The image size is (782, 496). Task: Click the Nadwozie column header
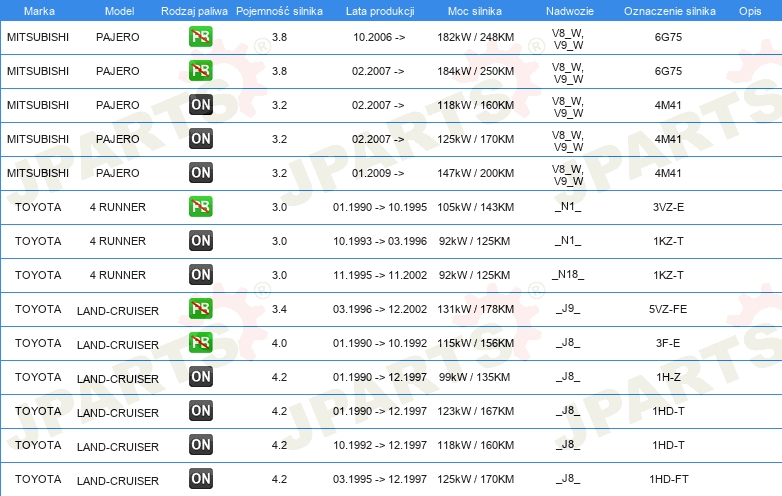(570, 11)
